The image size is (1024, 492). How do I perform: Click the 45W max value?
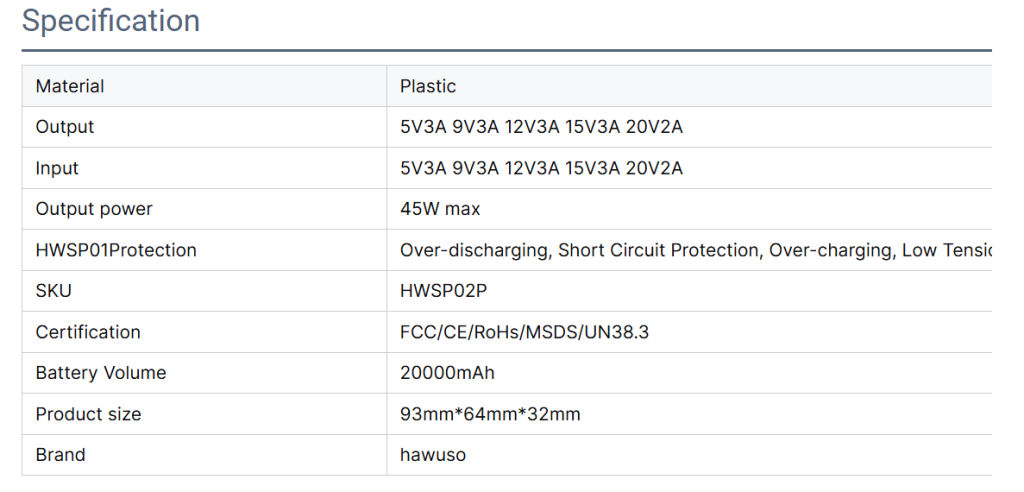pos(440,209)
